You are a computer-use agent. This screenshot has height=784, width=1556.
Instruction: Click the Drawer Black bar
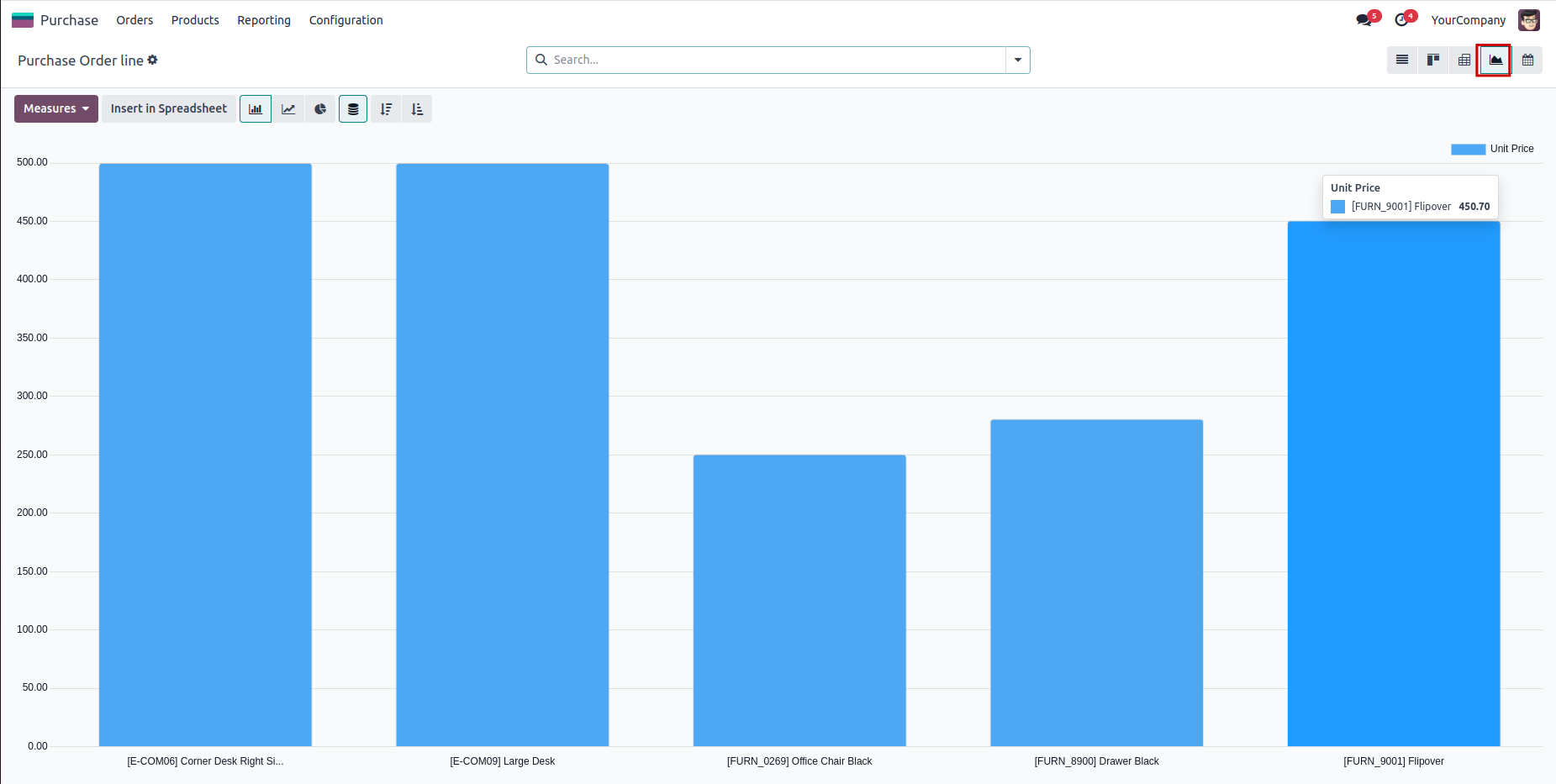[1097, 583]
